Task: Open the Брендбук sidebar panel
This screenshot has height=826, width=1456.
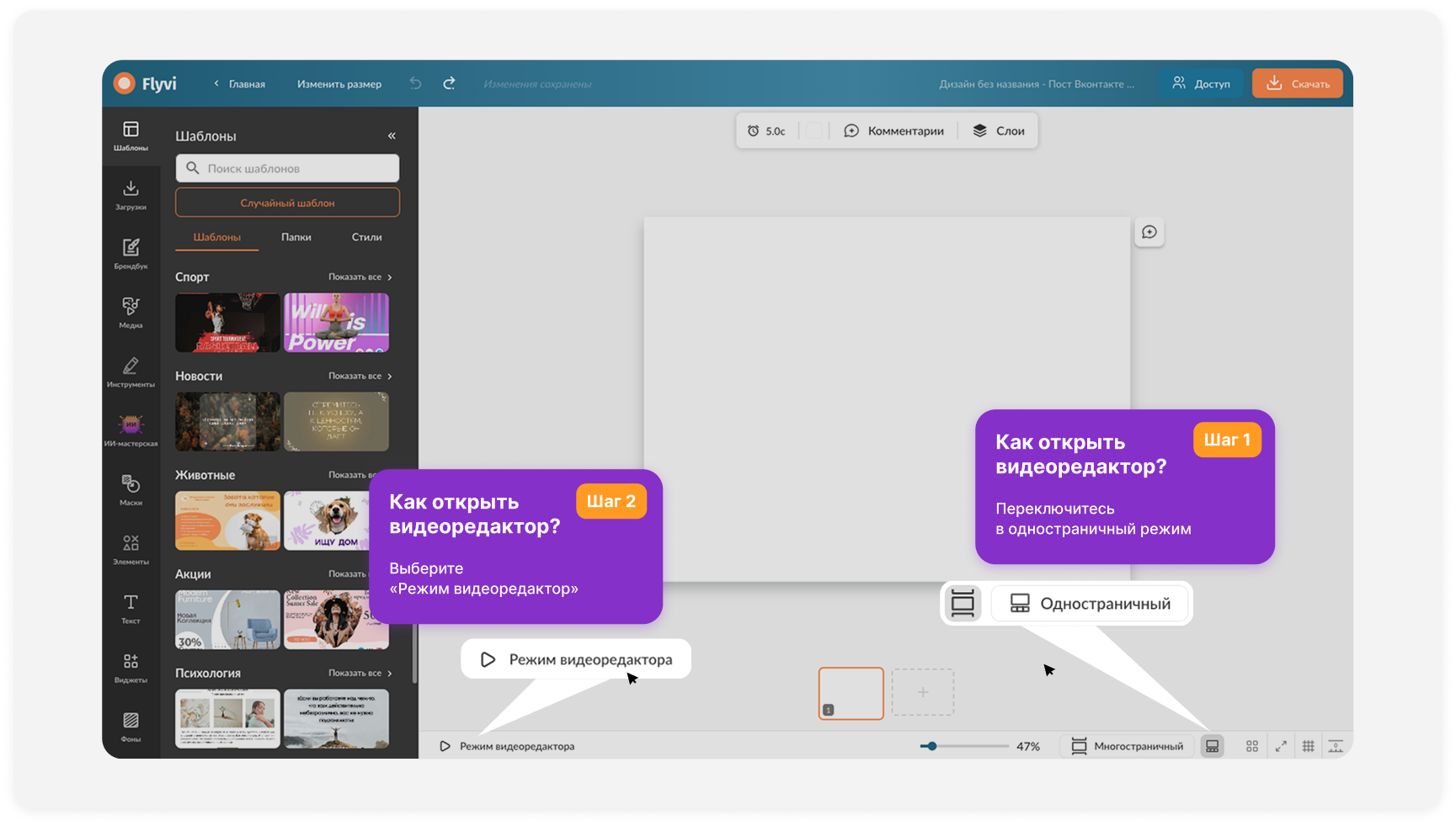Action: click(x=131, y=253)
